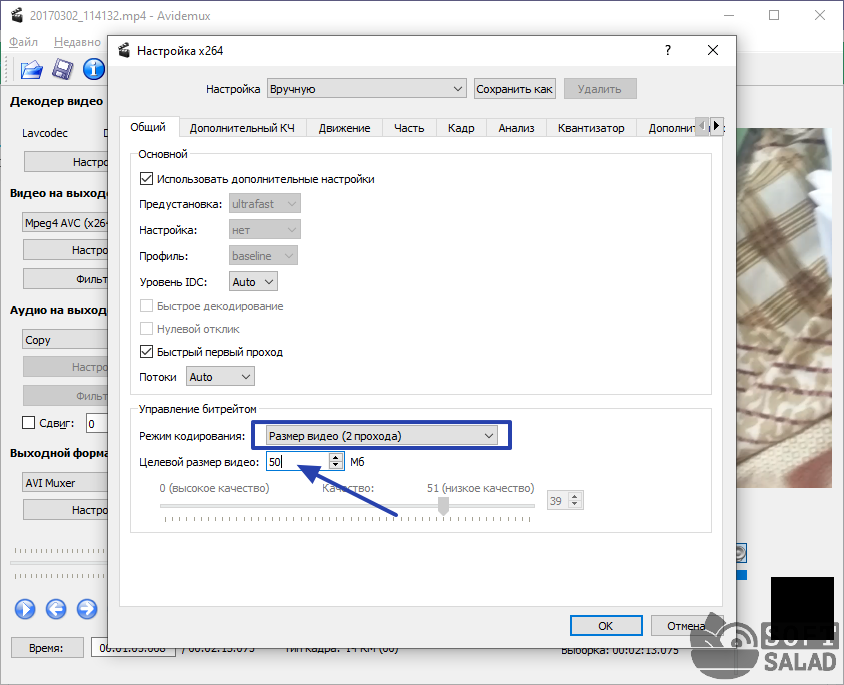Open the Настройка preset dropdown (Вручную)
This screenshot has height=685, width=844.
(x=367, y=89)
